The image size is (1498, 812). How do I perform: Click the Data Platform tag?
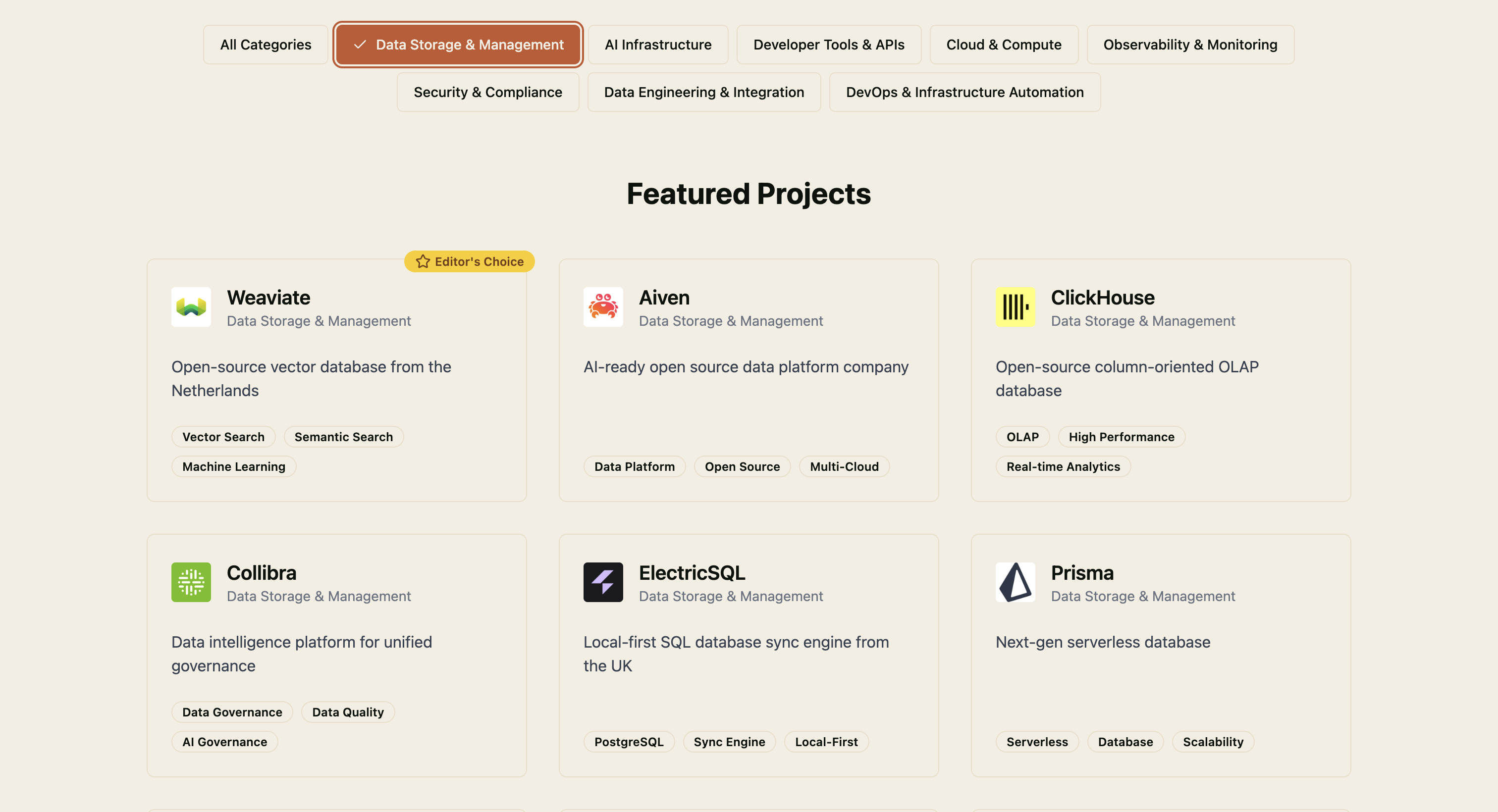[635, 467]
